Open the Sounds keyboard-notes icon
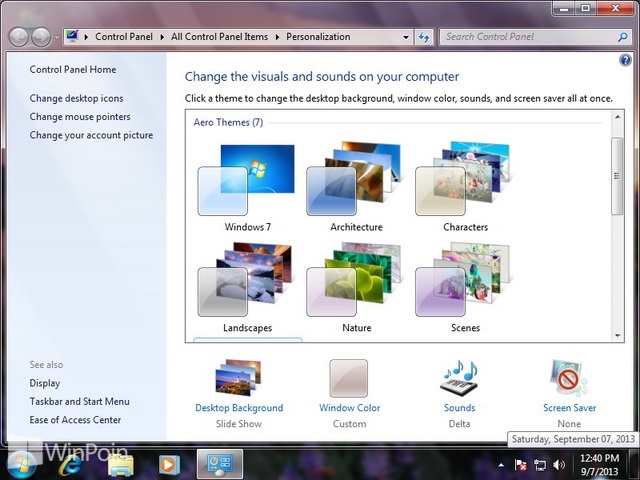This screenshot has height=480, width=640. (460, 378)
